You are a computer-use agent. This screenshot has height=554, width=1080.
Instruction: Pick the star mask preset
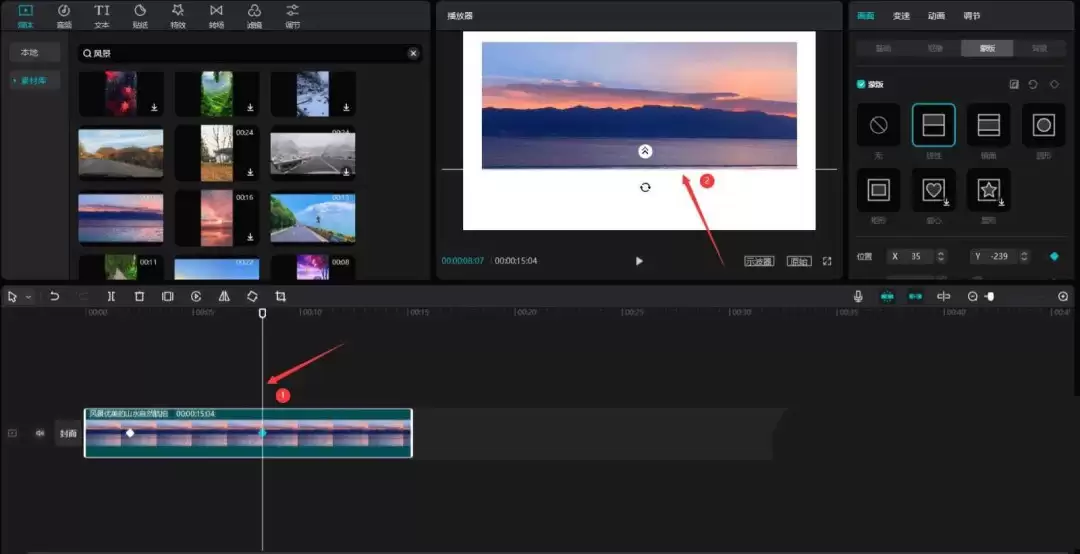tap(988, 188)
